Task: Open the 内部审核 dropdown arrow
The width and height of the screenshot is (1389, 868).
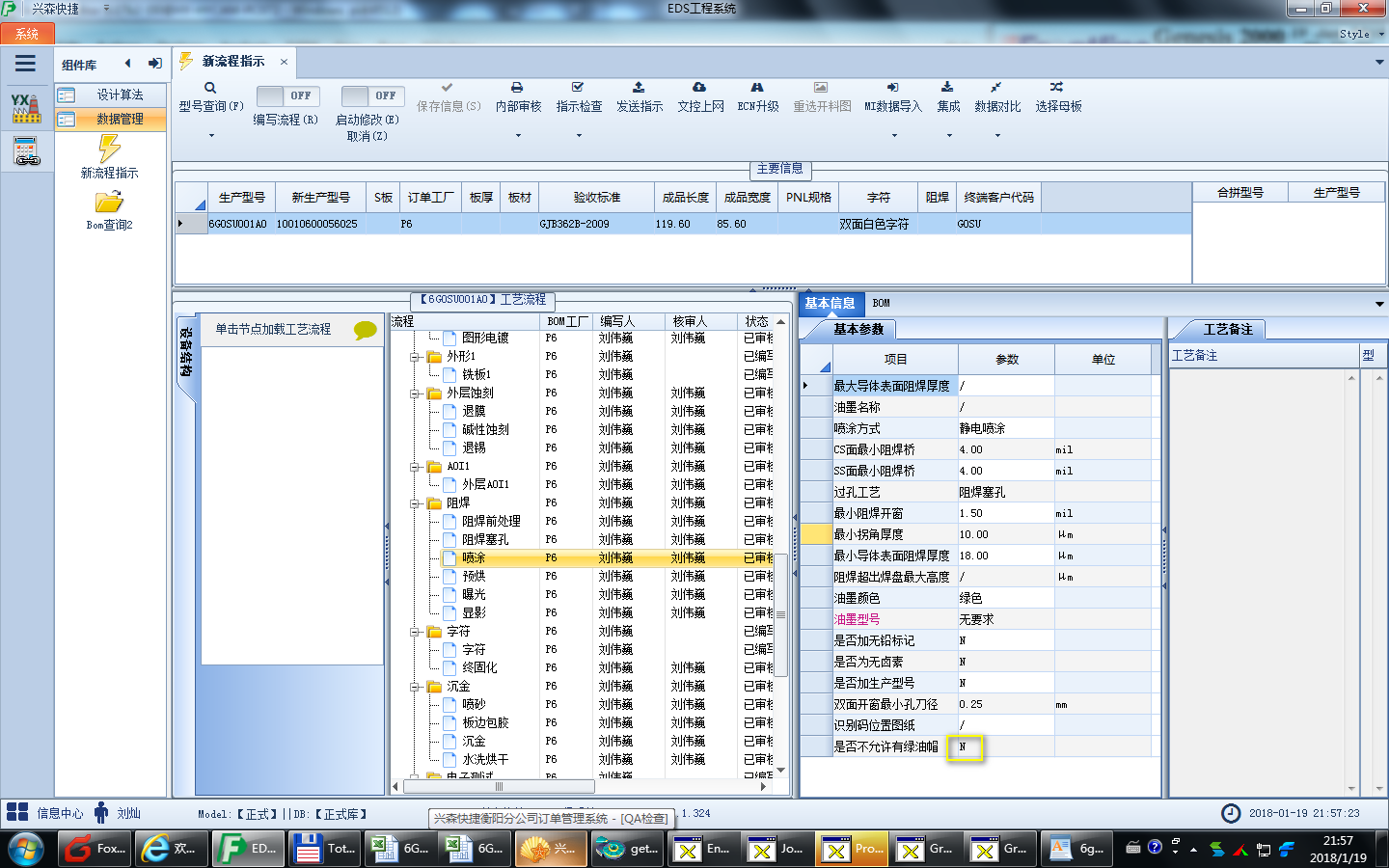Action: pyautogui.click(x=518, y=136)
